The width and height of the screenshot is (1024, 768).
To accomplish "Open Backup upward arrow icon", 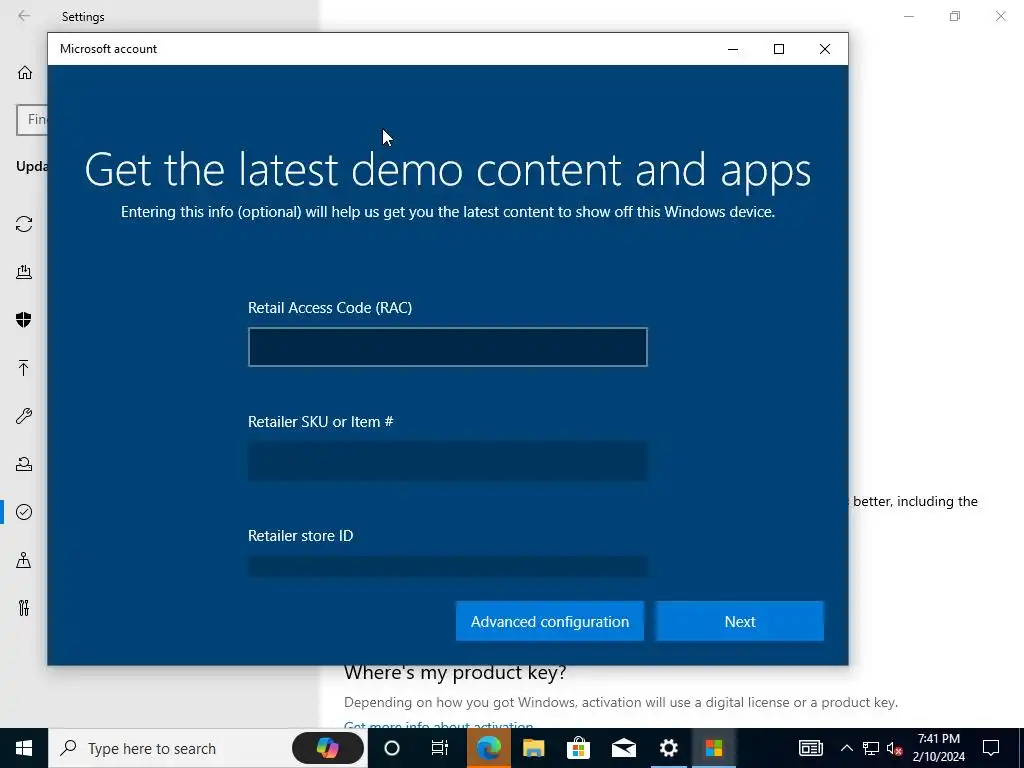I will pos(24,368).
